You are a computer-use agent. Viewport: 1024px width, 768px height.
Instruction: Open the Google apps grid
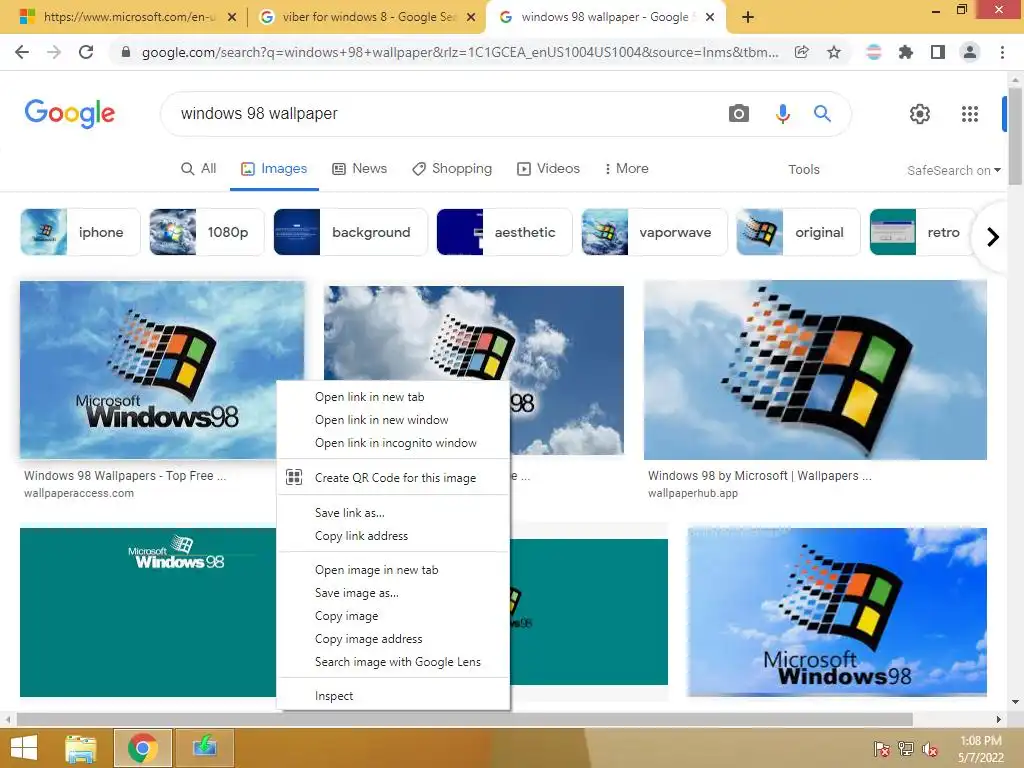click(970, 114)
